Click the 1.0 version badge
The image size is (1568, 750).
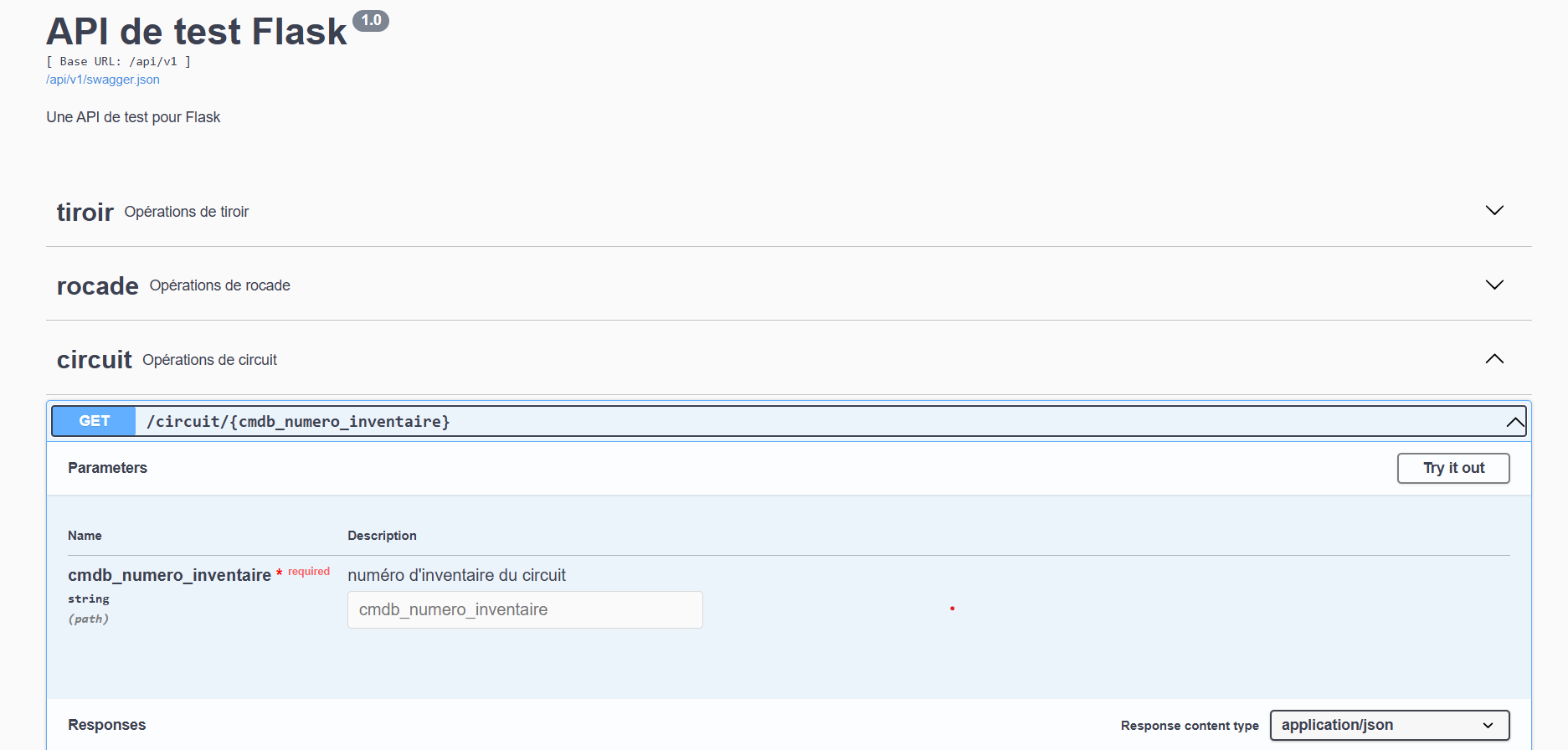[x=371, y=21]
